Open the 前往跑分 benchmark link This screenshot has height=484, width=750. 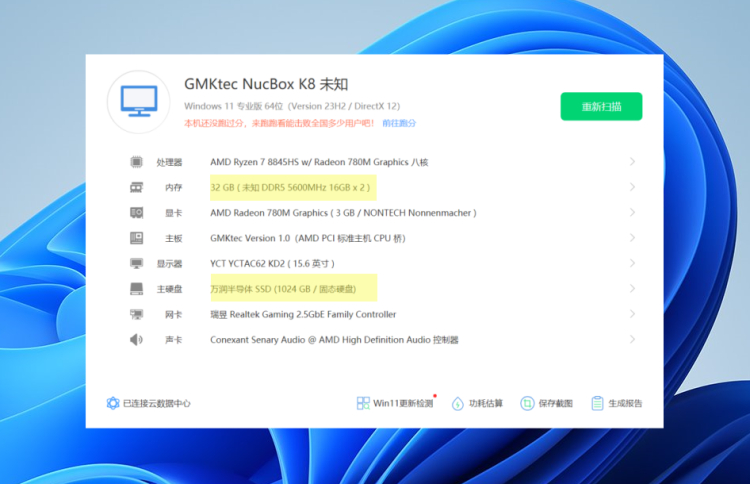point(399,123)
